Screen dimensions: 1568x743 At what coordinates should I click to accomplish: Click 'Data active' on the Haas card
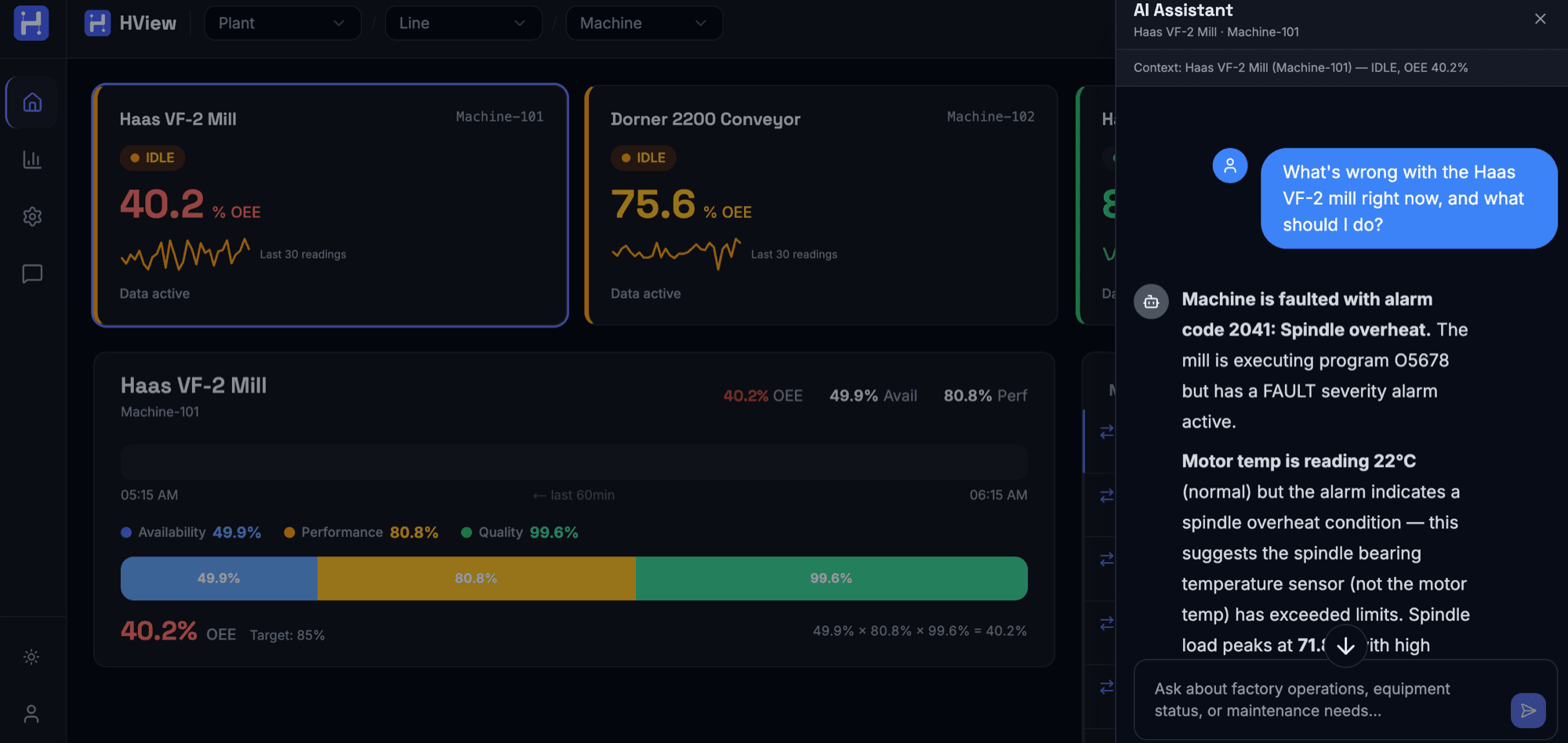coord(154,294)
